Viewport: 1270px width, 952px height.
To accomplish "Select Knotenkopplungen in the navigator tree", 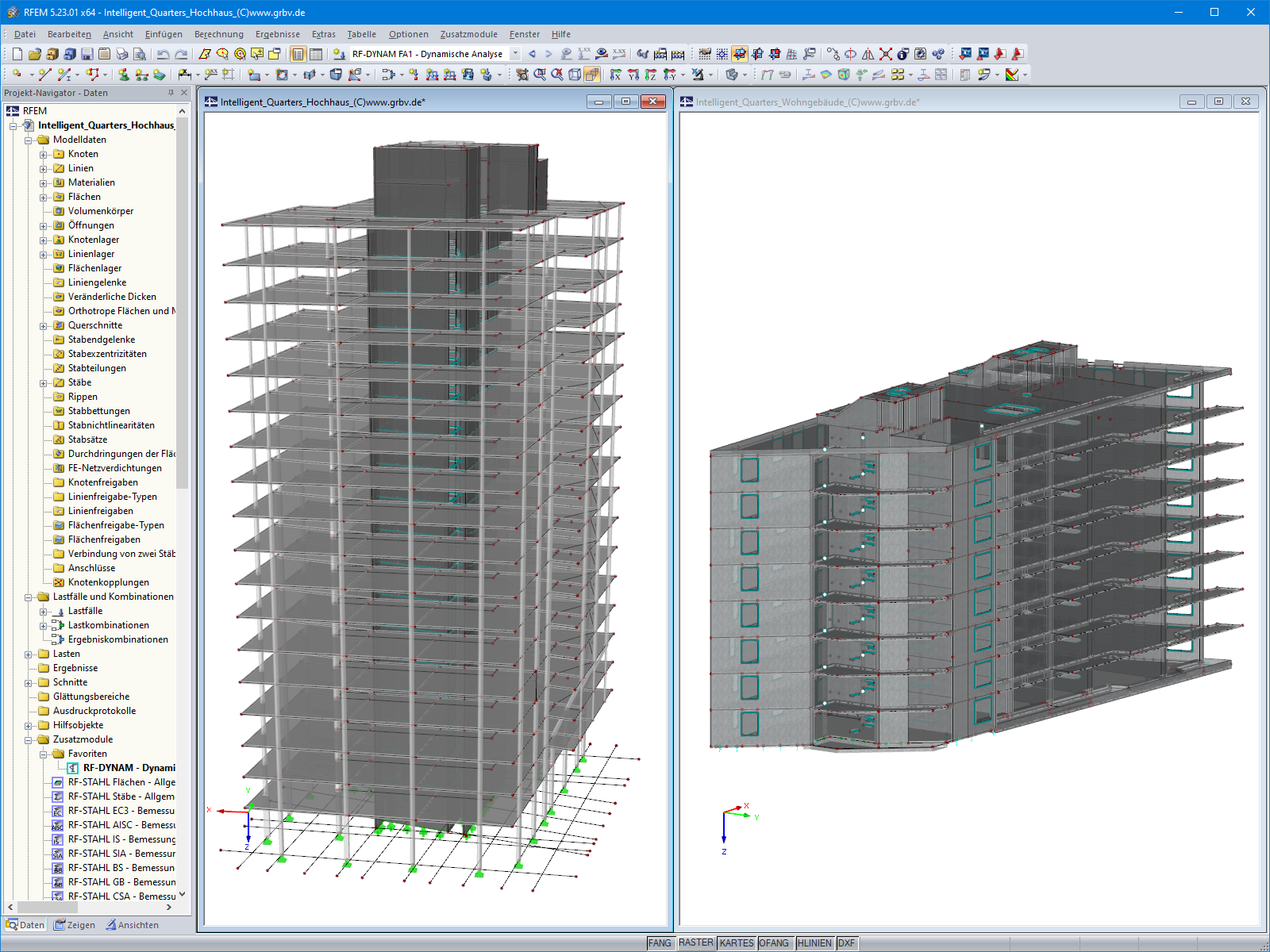I will [x=109, y=582].
